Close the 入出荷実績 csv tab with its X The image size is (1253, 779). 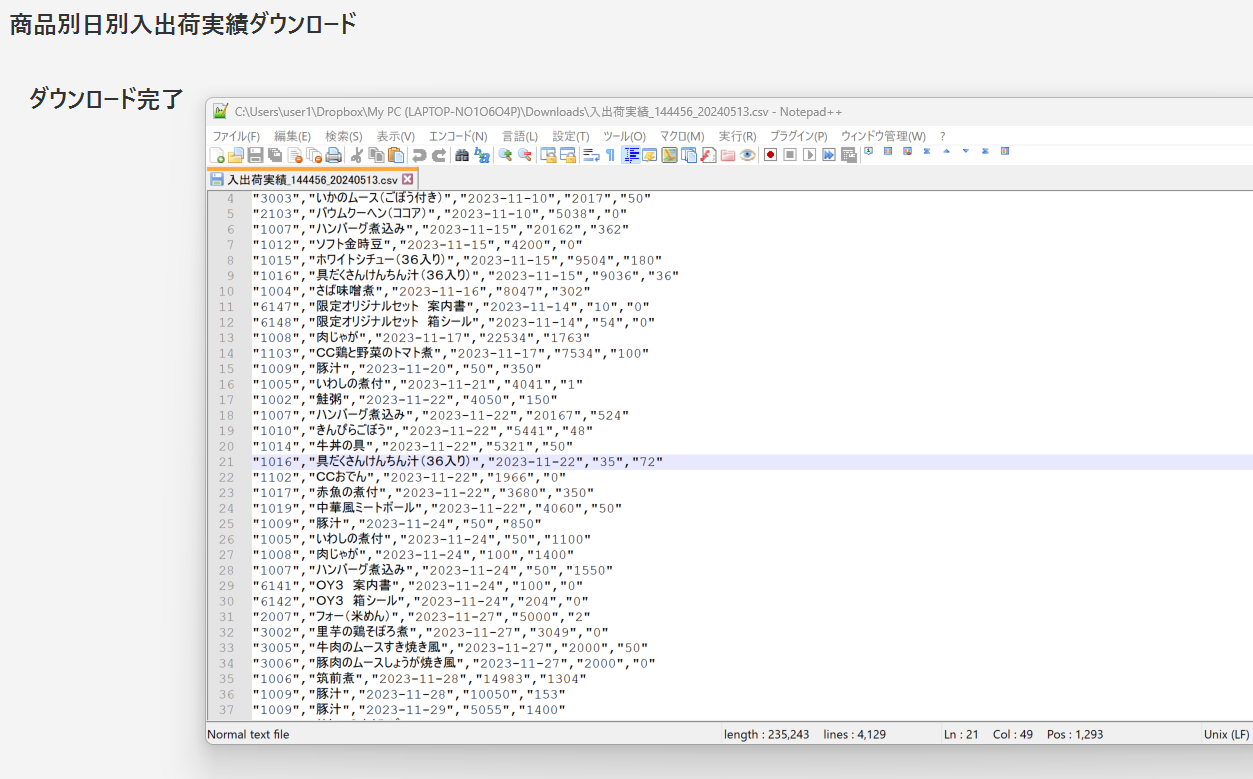pyautogui.click(x=407, y=179)
